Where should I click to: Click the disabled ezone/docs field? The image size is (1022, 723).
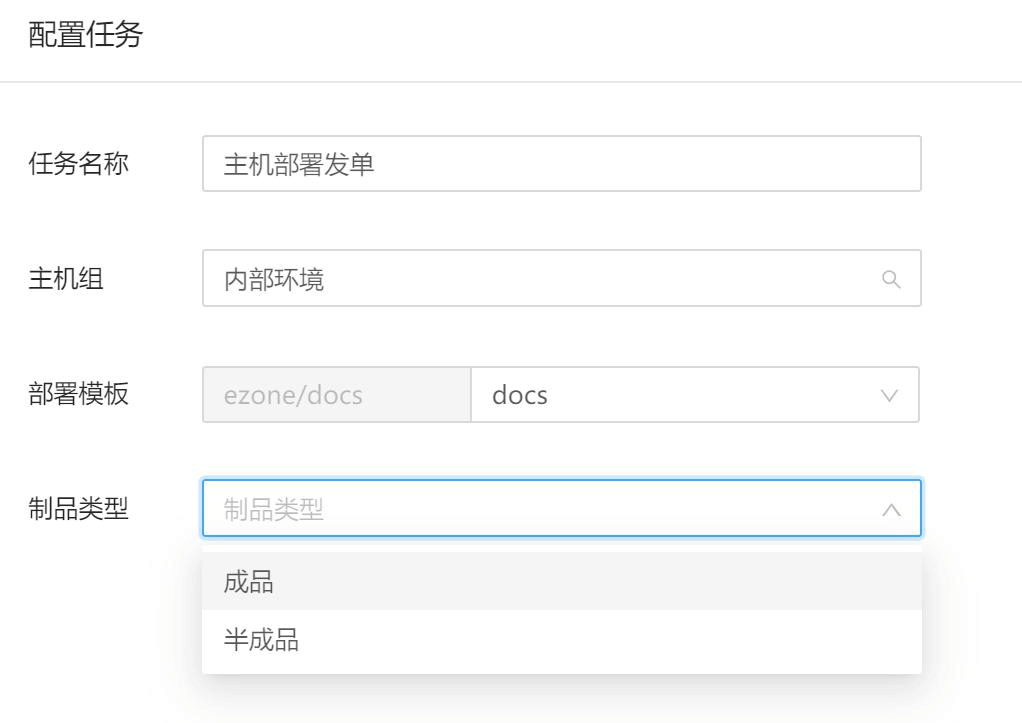coord(336,394)
